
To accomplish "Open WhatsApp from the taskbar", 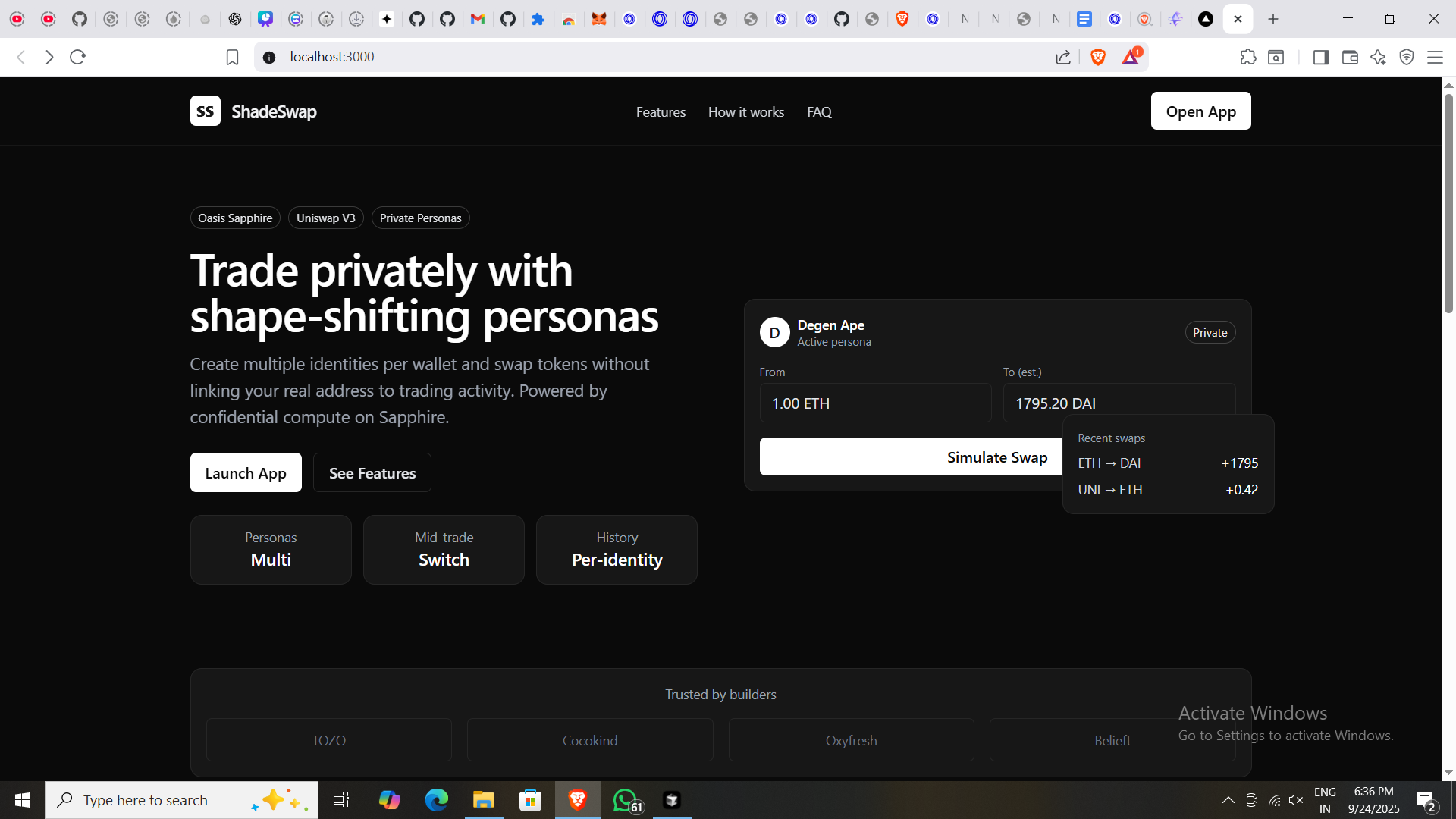I will 626,800.
